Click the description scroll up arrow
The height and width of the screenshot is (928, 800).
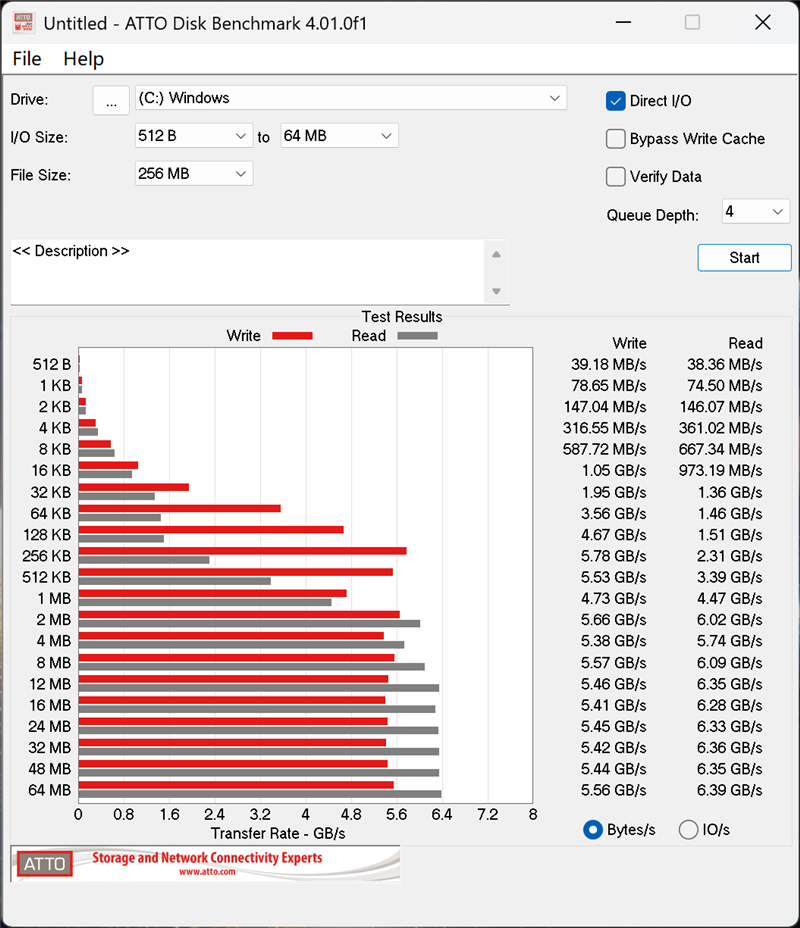pos(496,254)
